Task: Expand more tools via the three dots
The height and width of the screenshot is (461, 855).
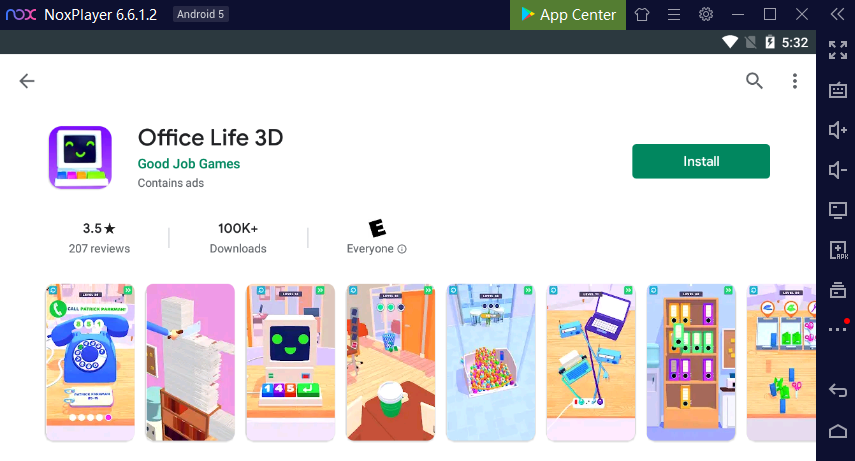Action: coord(838,329)
